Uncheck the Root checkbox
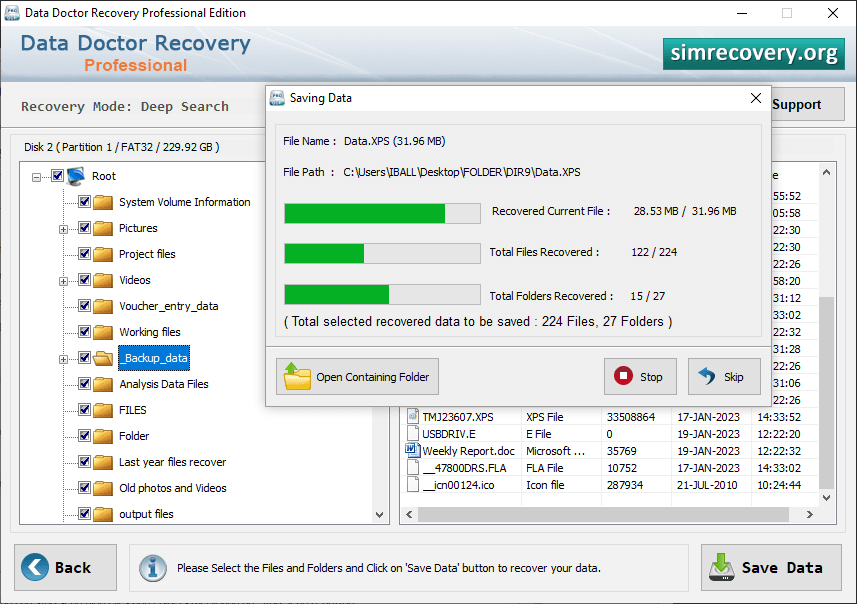This screenshot has height=604, width=857. tap(57, 175)
